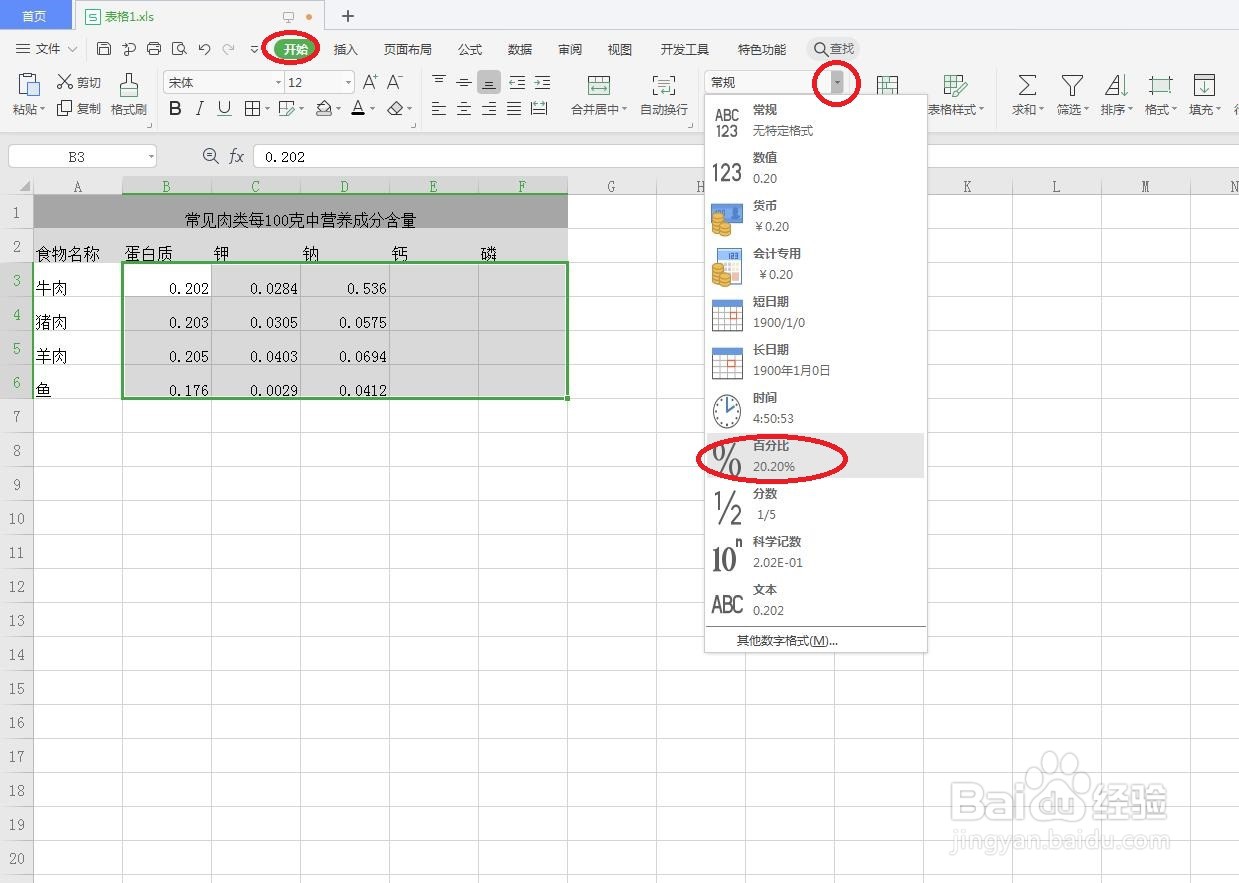
Task: Click inside the formula bar
Action: click(450, 156)
